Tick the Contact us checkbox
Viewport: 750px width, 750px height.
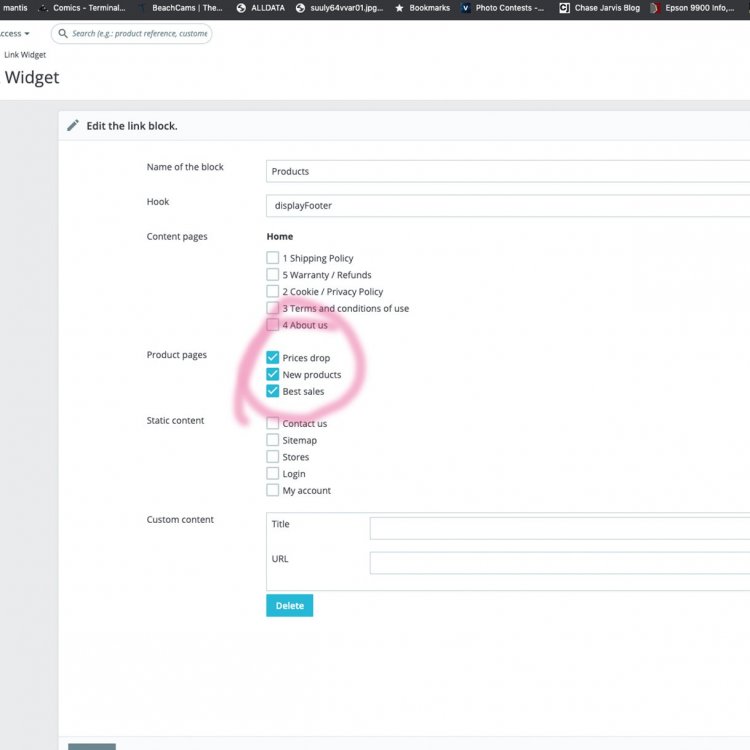(x=273, y=423)
